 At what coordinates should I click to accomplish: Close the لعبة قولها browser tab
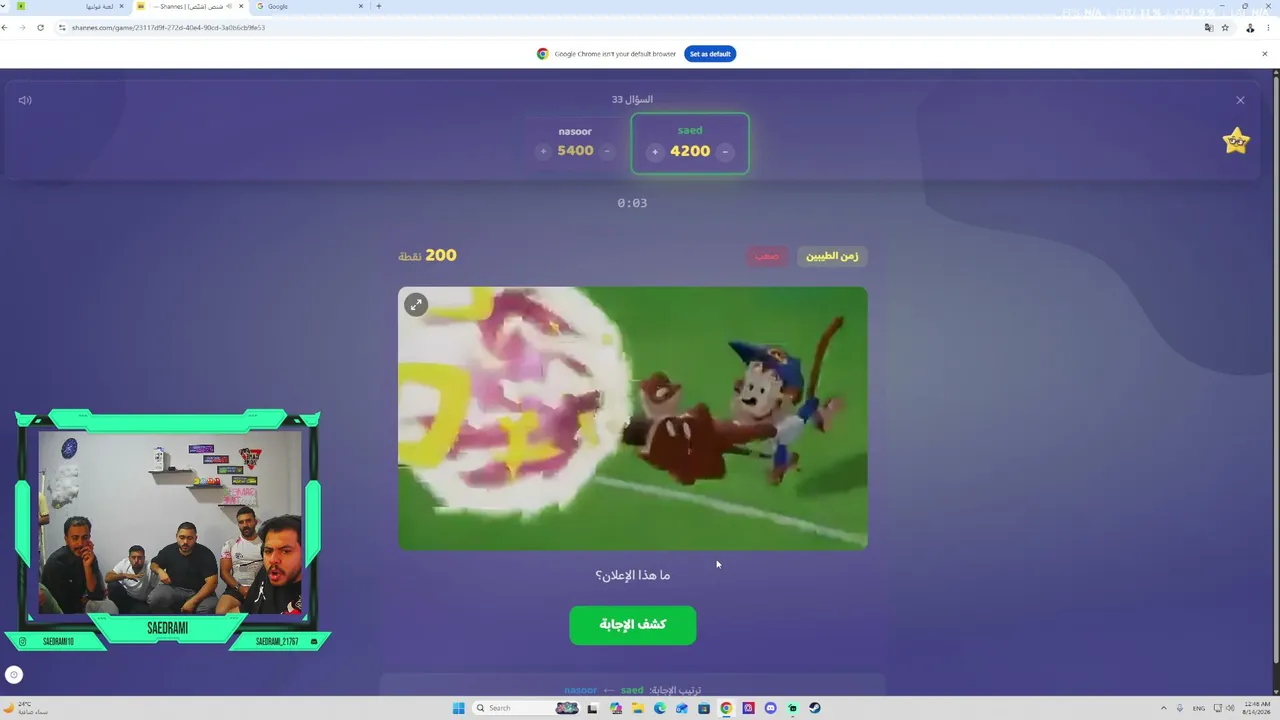point(122,6)
